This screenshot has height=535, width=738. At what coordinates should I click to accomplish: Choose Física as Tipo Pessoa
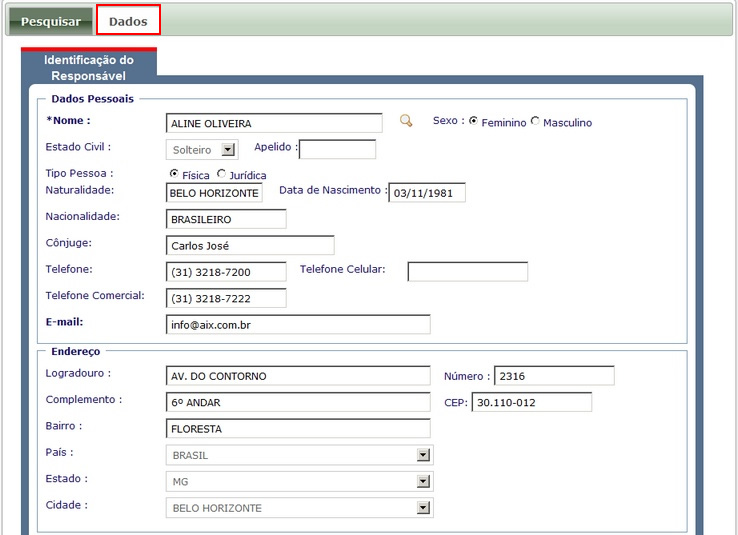click(174, 173)
